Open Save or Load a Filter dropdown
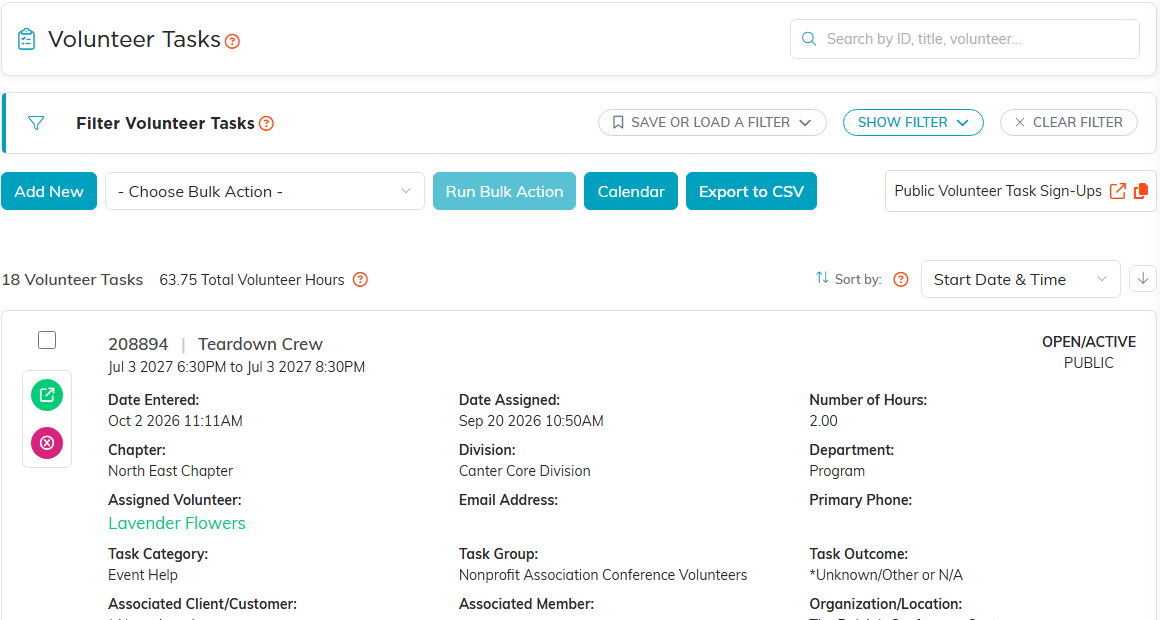This screenshot has height=620, width=1160. tap(712, 123)
